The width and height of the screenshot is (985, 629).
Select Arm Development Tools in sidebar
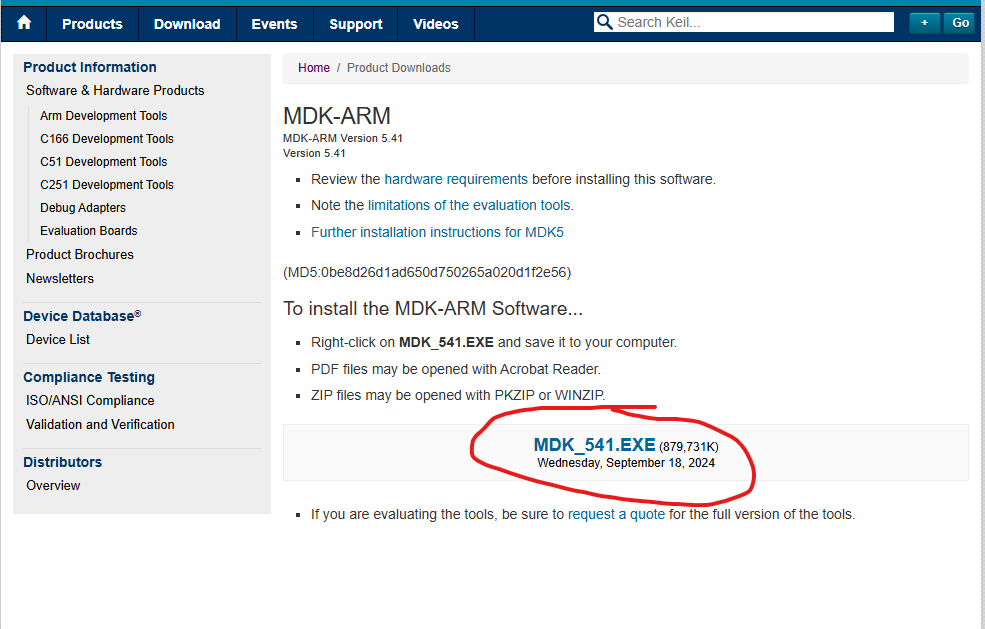104,116
